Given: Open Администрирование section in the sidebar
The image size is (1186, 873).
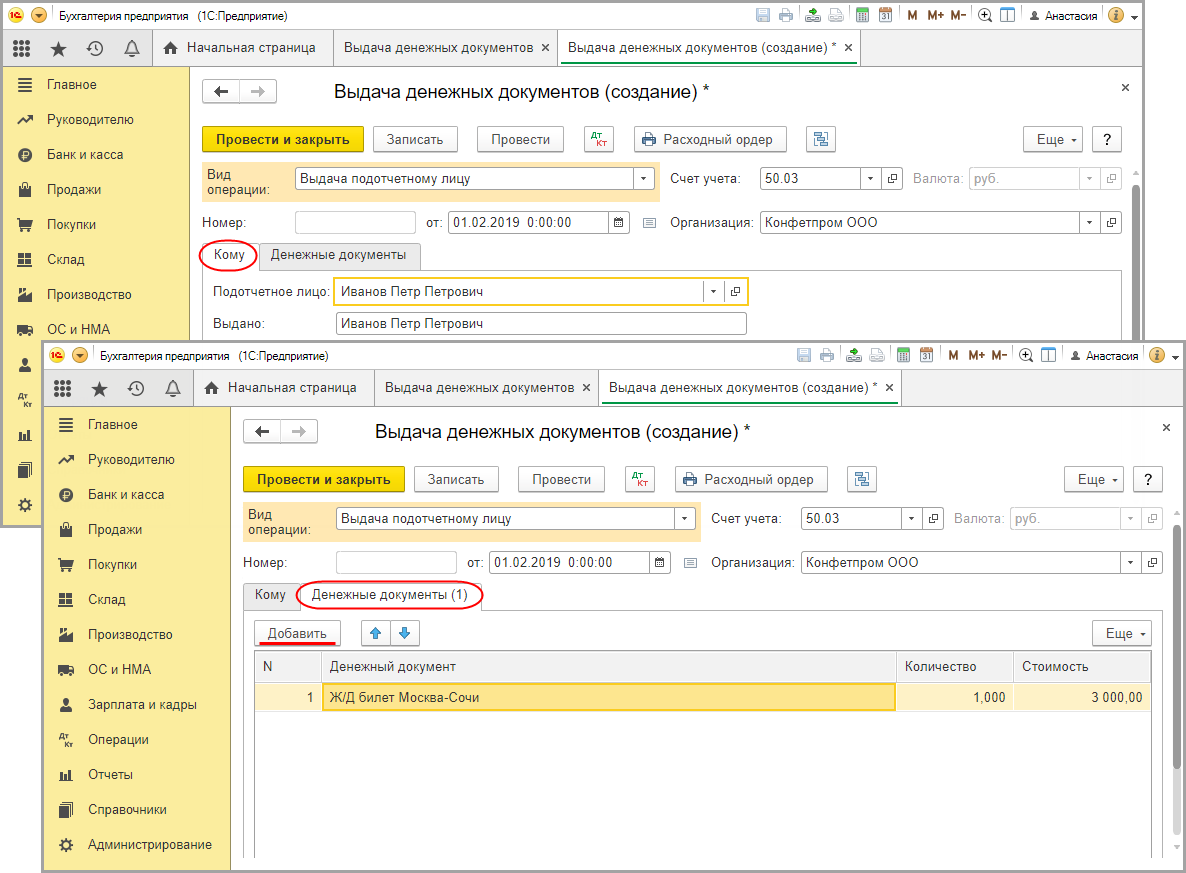Looking at the screenshot, I should 149,844.
